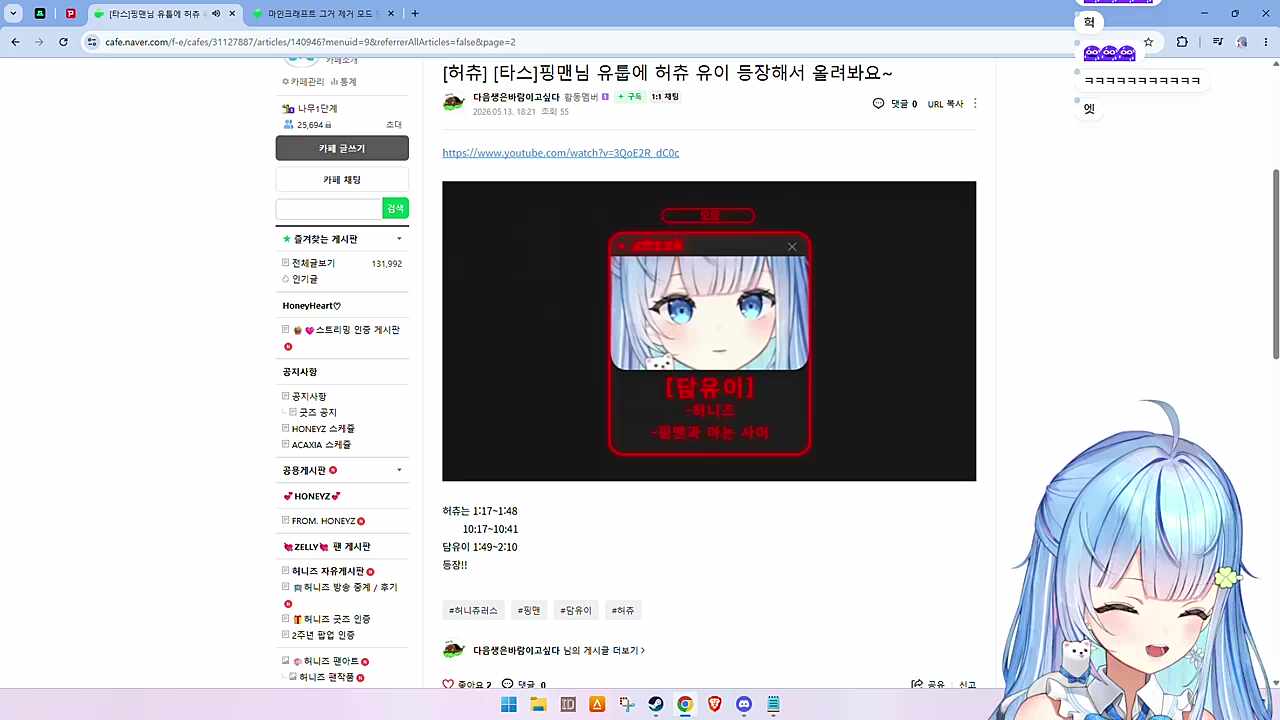This screenshot has height=720, width=1280.
Task: Open Windows Start button on taskbar
Action: [x=509, y=704]
